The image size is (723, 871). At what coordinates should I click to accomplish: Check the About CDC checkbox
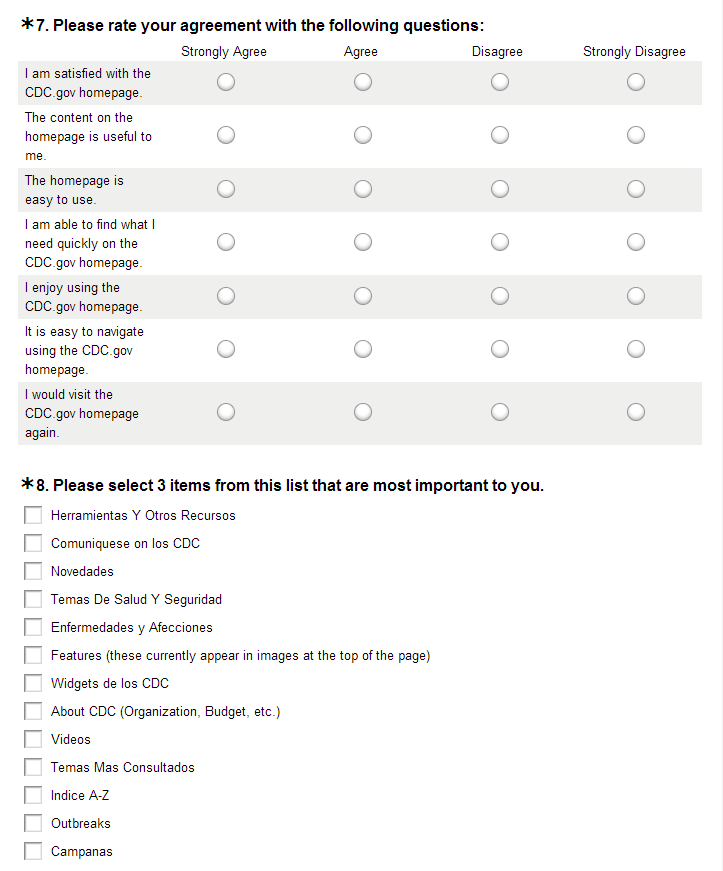point(34,712)
